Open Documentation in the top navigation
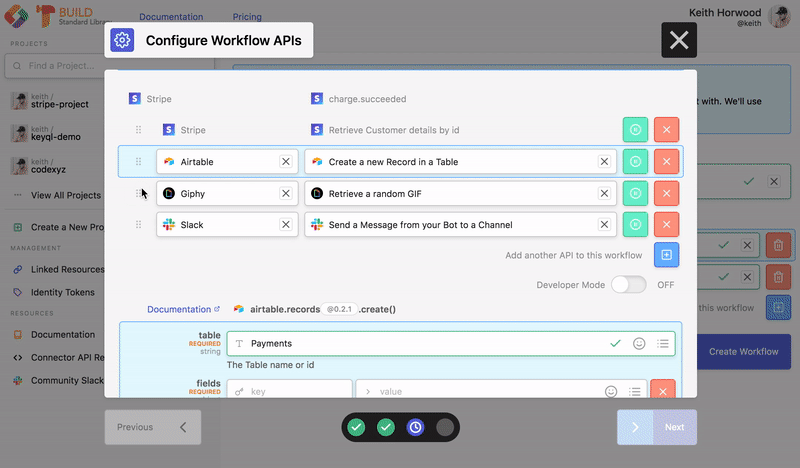The image size is (800, 468). pyautogui.click(x=171, y=17)
